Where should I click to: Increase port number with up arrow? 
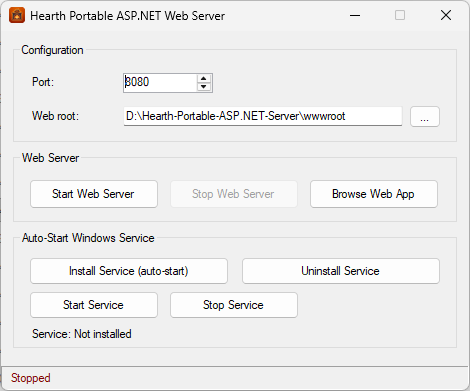tap(204, 79)
